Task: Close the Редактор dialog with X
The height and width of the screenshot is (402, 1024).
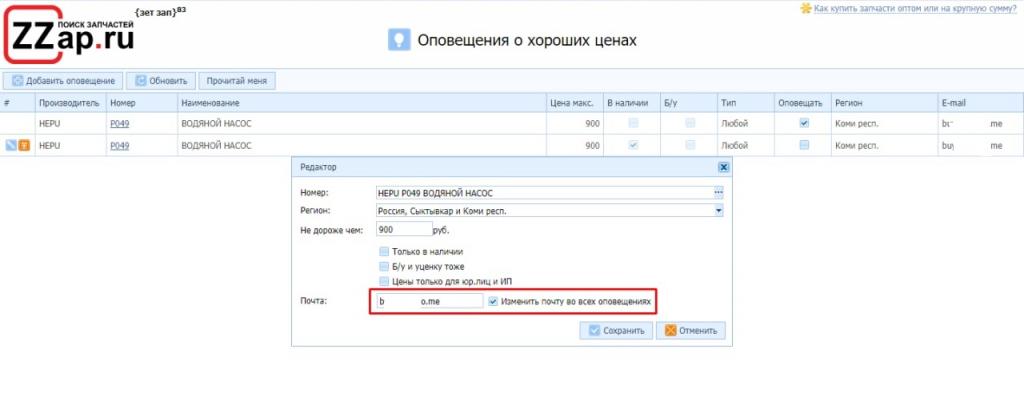Action: [723, 169]
